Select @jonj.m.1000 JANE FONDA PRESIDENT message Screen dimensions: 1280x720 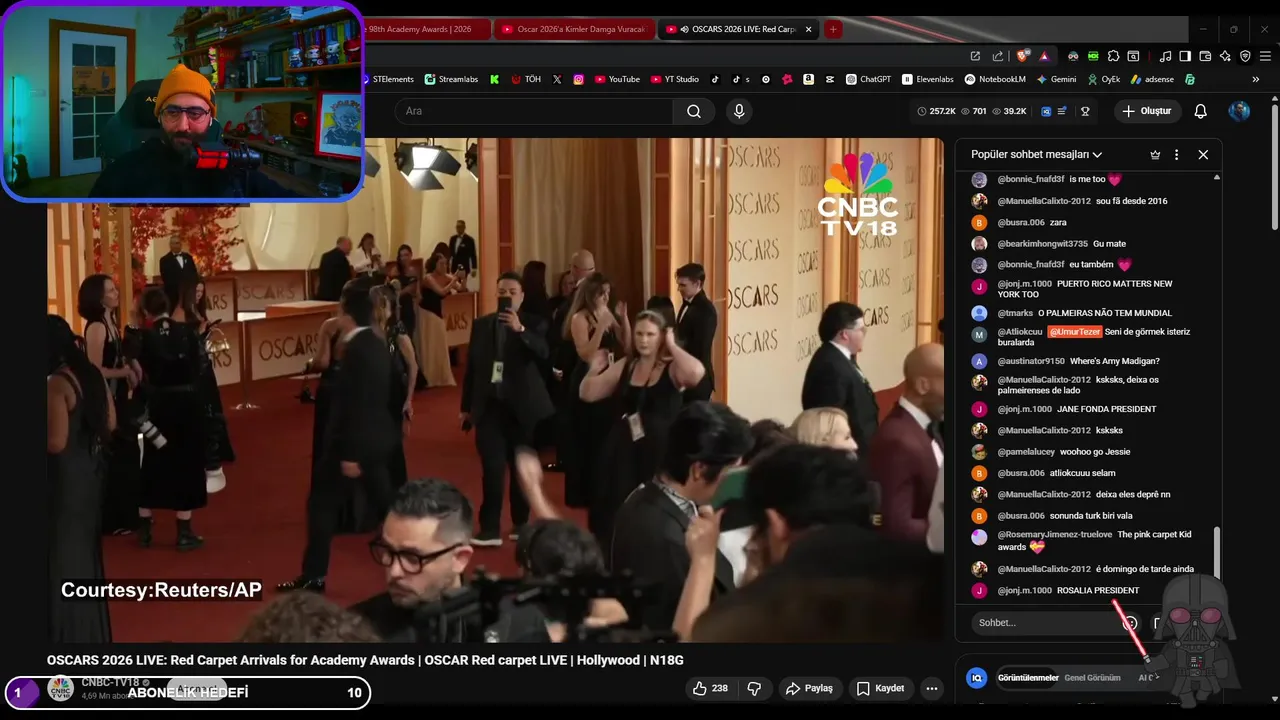click(1076, 409)
